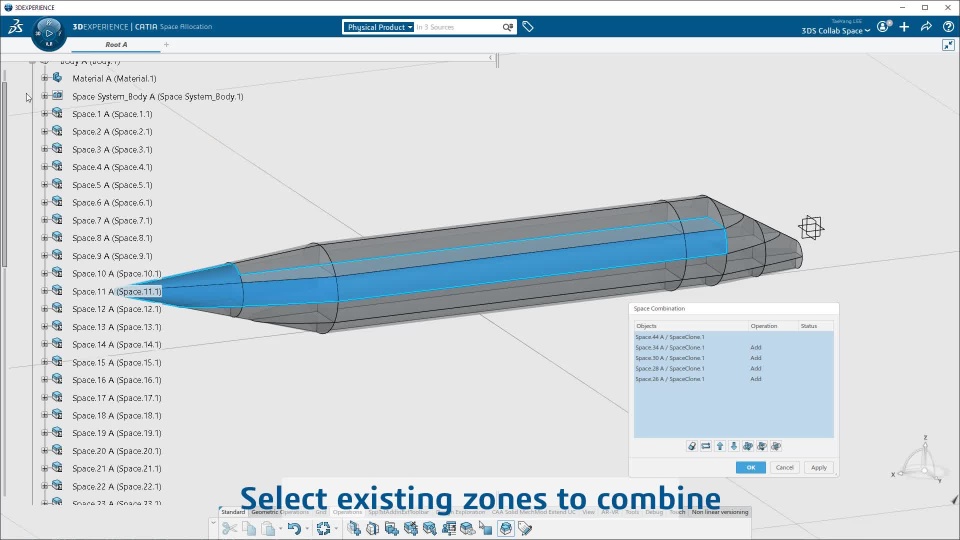Screen dimensions: 960x540
Task: Expand the Space.1 A tree node
Action: (44, 114)
